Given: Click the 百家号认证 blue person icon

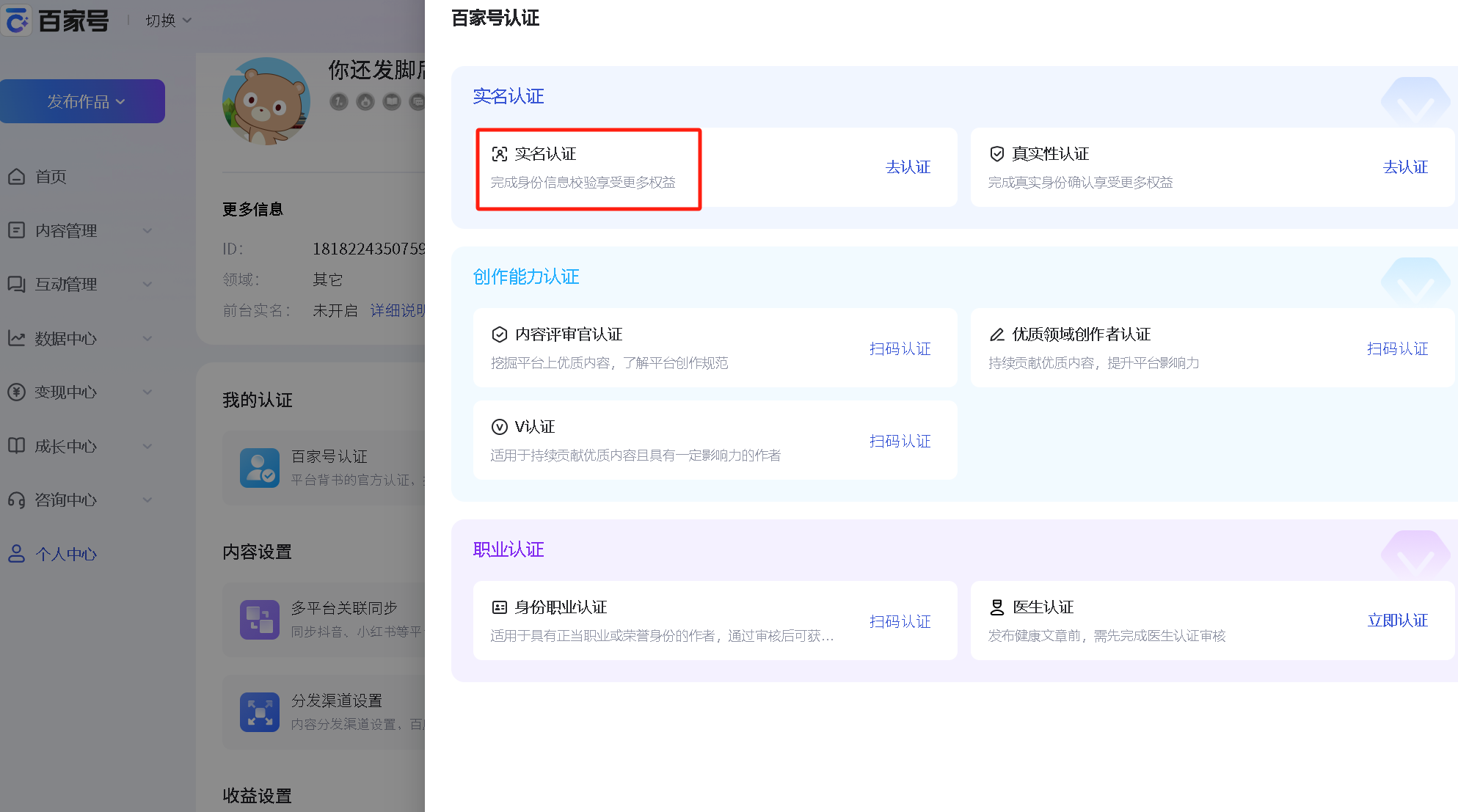Looking at the screenshot, I should tap(260, 467).
